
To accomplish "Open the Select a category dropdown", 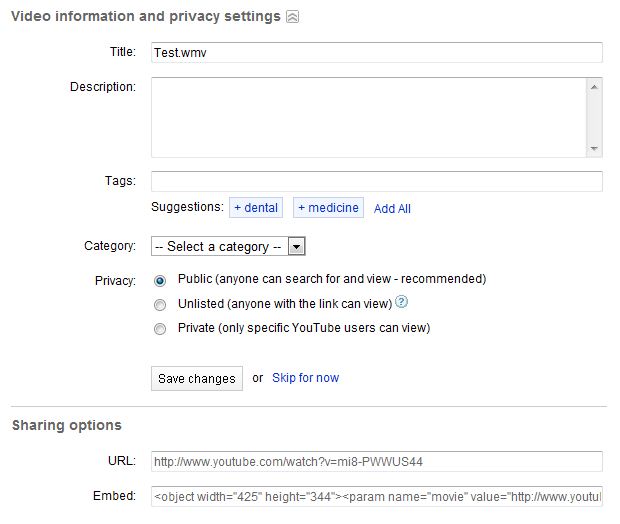I will click(x=228, y=246).
